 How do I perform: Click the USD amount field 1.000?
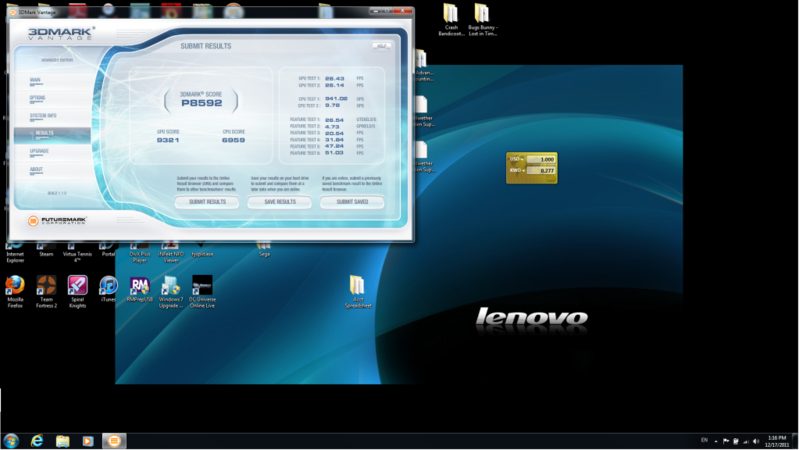pos(541,160)
